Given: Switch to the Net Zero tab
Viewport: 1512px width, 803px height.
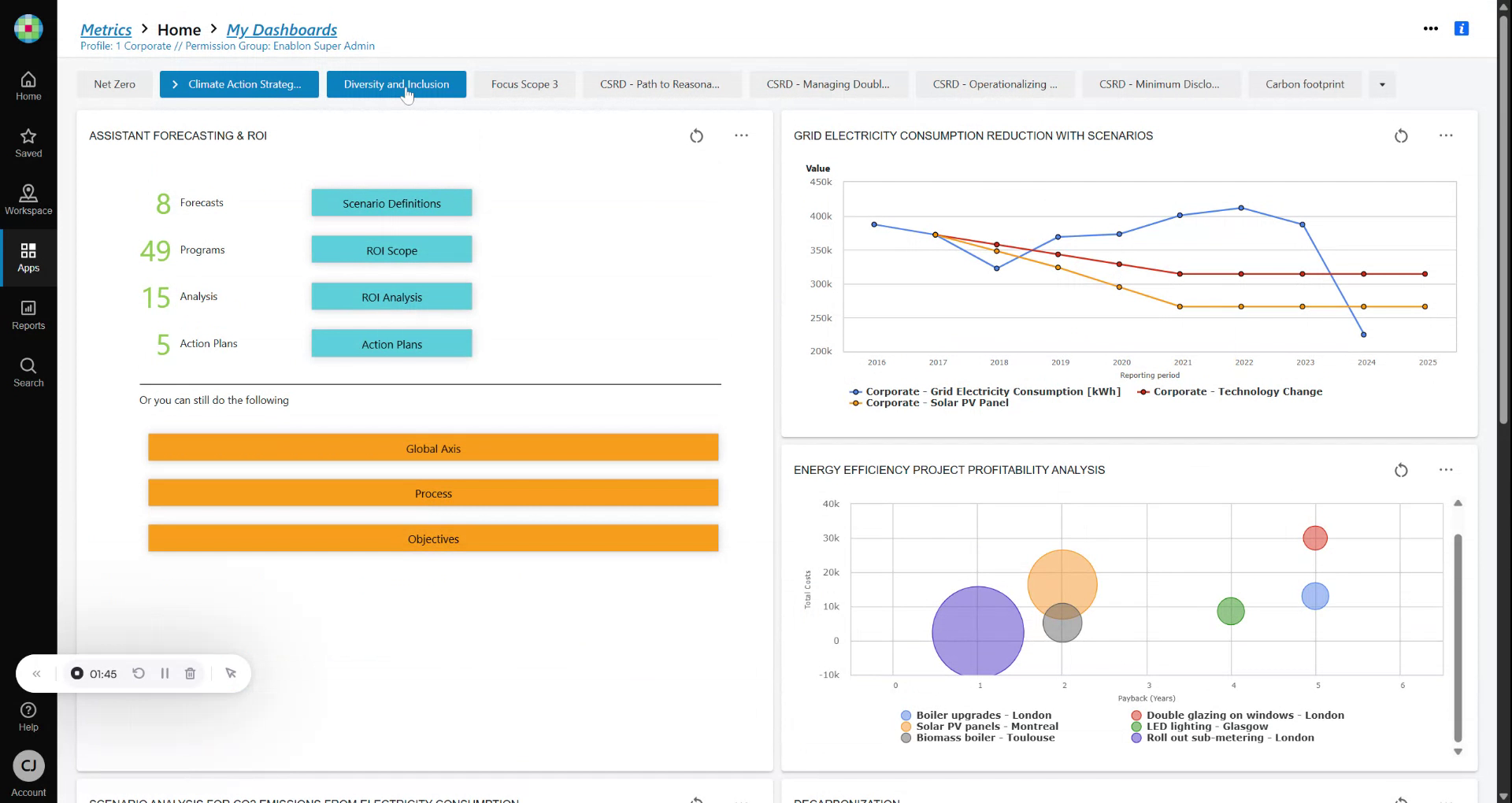Looking at the screenshot, I should coord(114,85).
